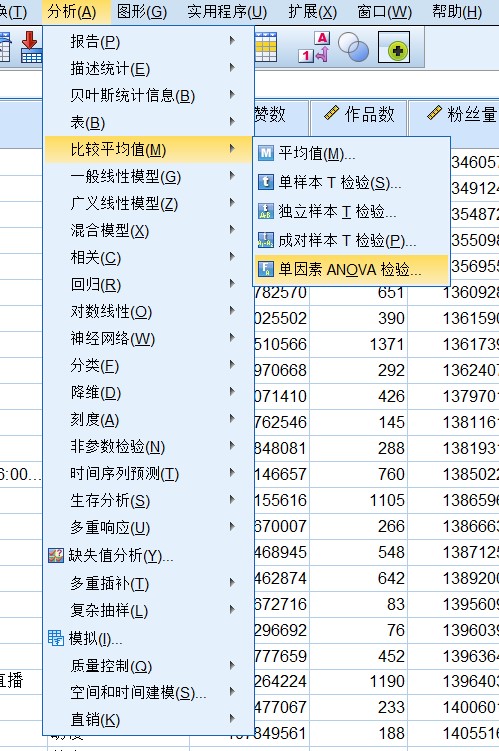This screenshot has height=751, width=499.
Task: Select cell with value 1190
Action: (x=359, y=681)
